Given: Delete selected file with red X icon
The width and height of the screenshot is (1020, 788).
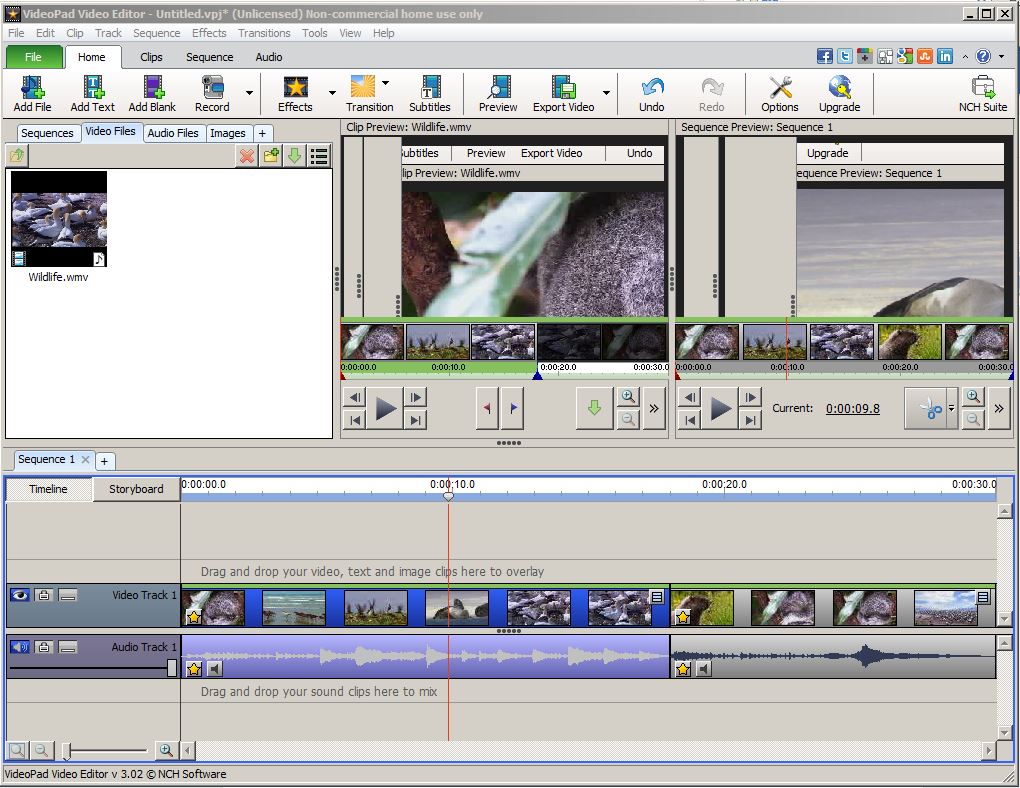Looking at the screenshot, I should click(x=247, y=156).
